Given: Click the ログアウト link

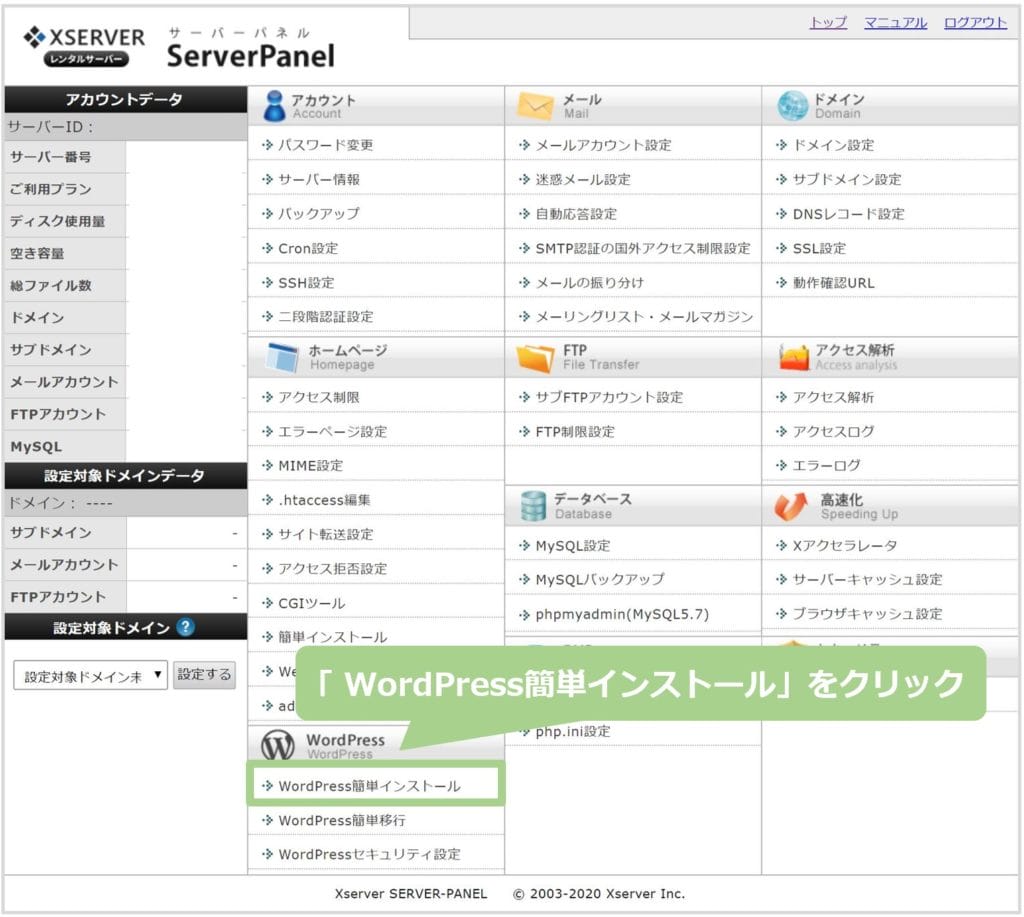Looking at the screenshot, I should [976, 23].
